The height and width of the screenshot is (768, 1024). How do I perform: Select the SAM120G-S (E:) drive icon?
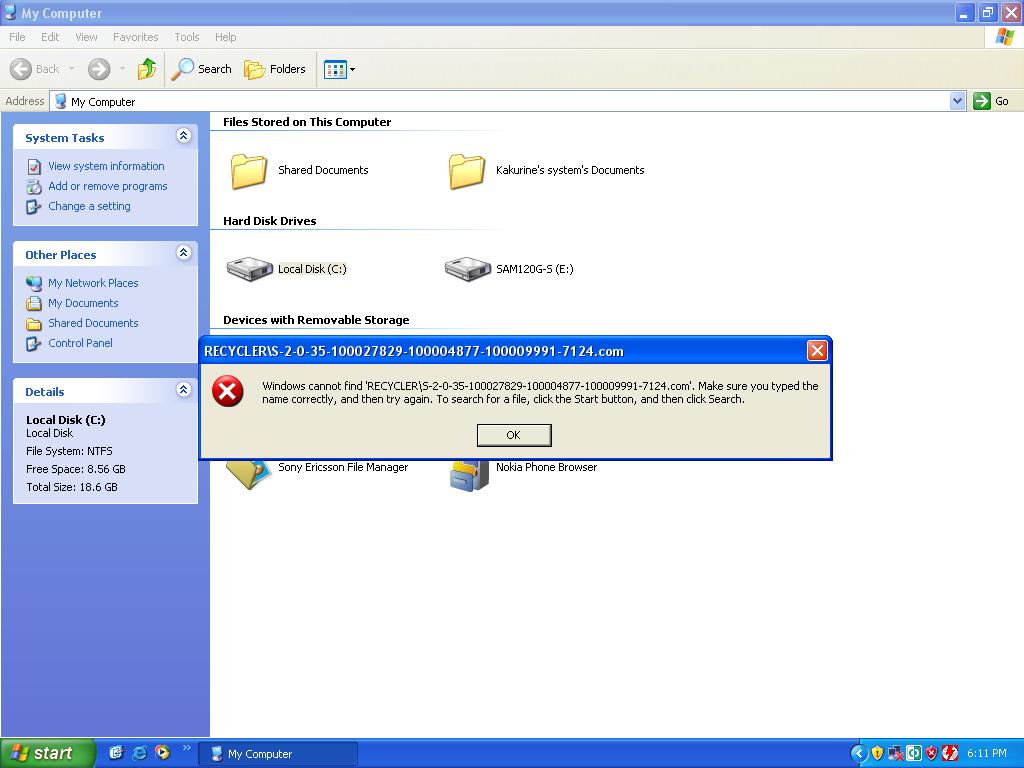pyautogui.click(x=468, y=268)
